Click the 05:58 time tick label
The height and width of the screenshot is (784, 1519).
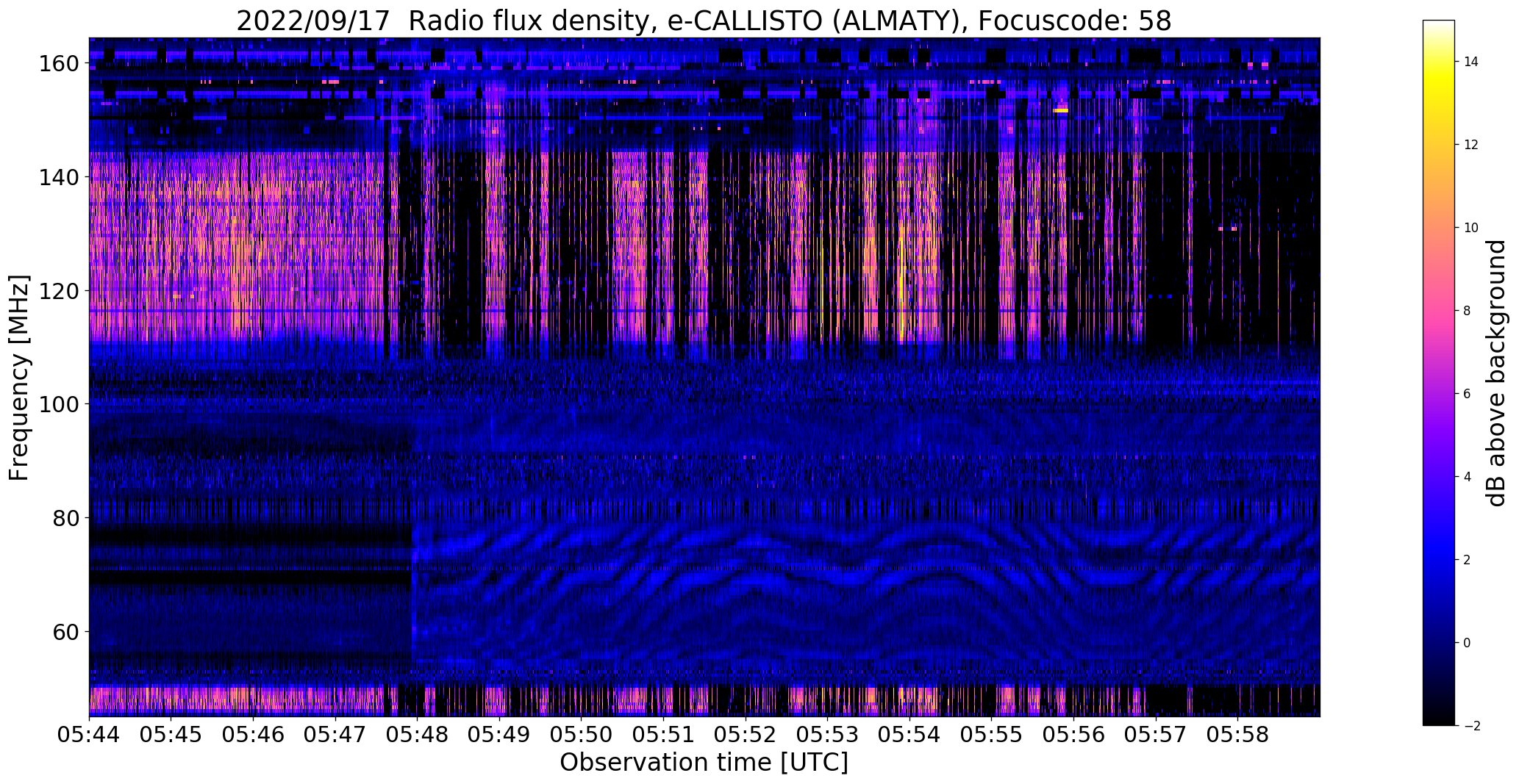(1237, 734)
